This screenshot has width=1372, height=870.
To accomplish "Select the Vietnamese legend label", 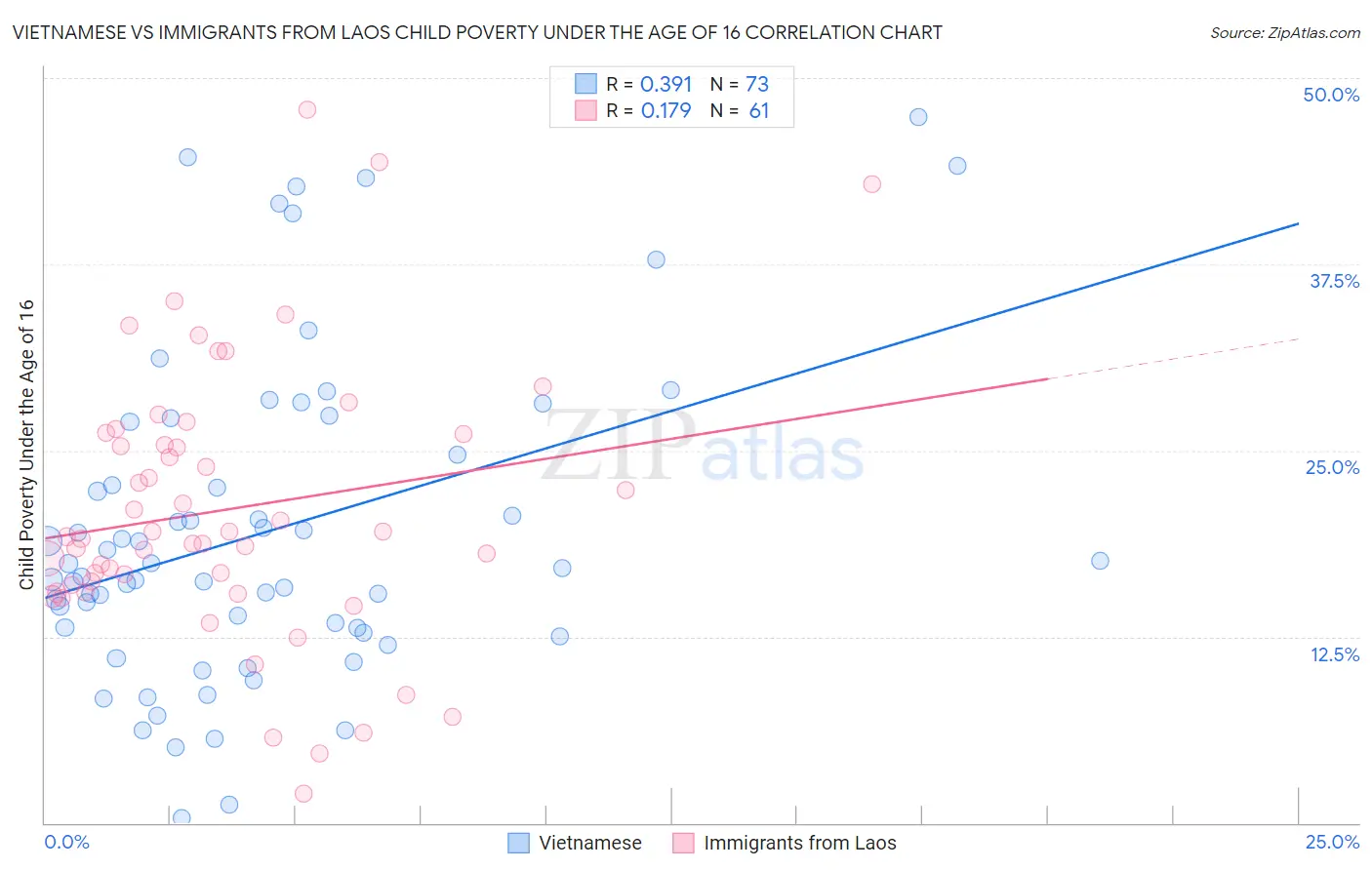I will click(590, 843).
